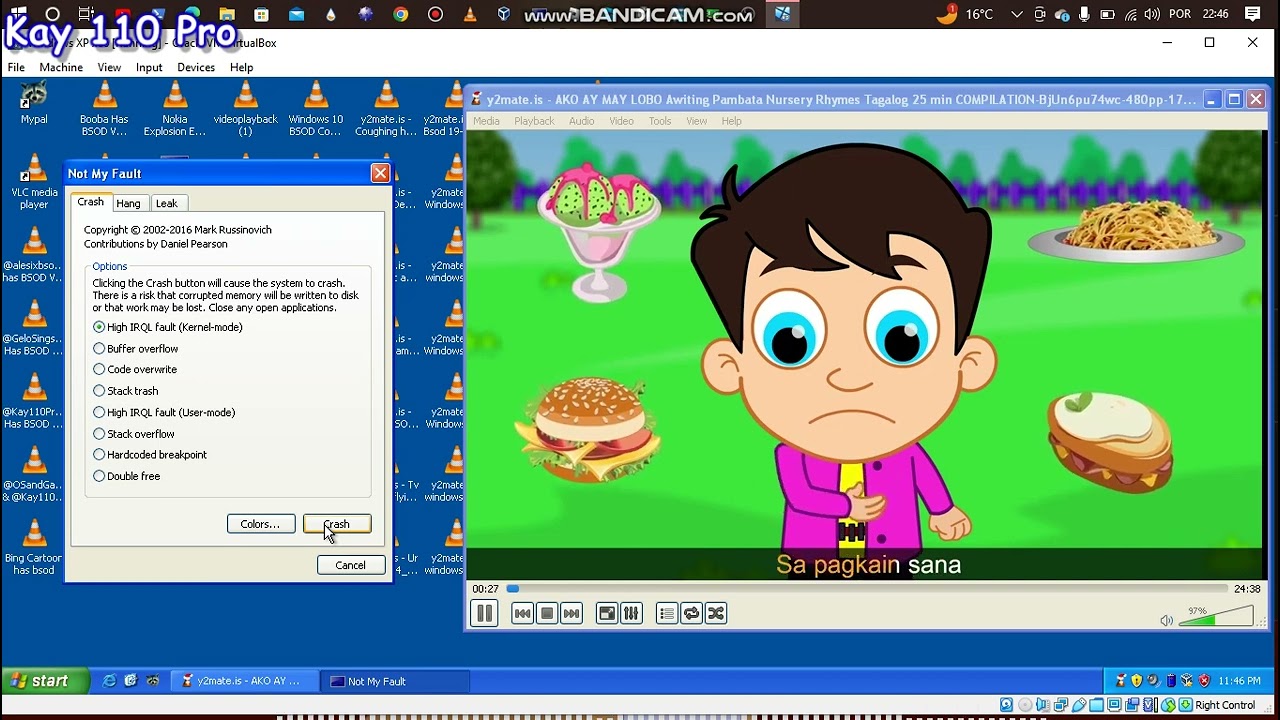
Task: Select Double free option
Action: [x=127, y=476]
